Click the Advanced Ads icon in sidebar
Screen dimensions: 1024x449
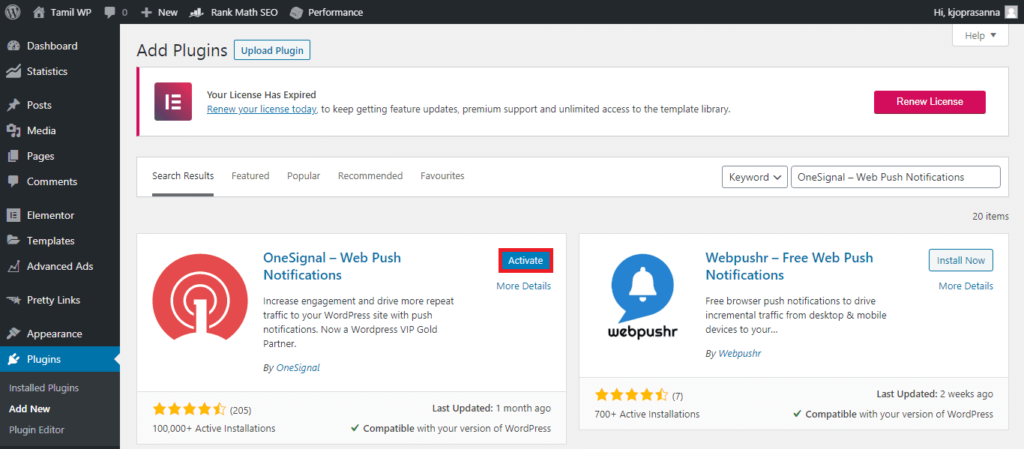click(x=13, y=266)
